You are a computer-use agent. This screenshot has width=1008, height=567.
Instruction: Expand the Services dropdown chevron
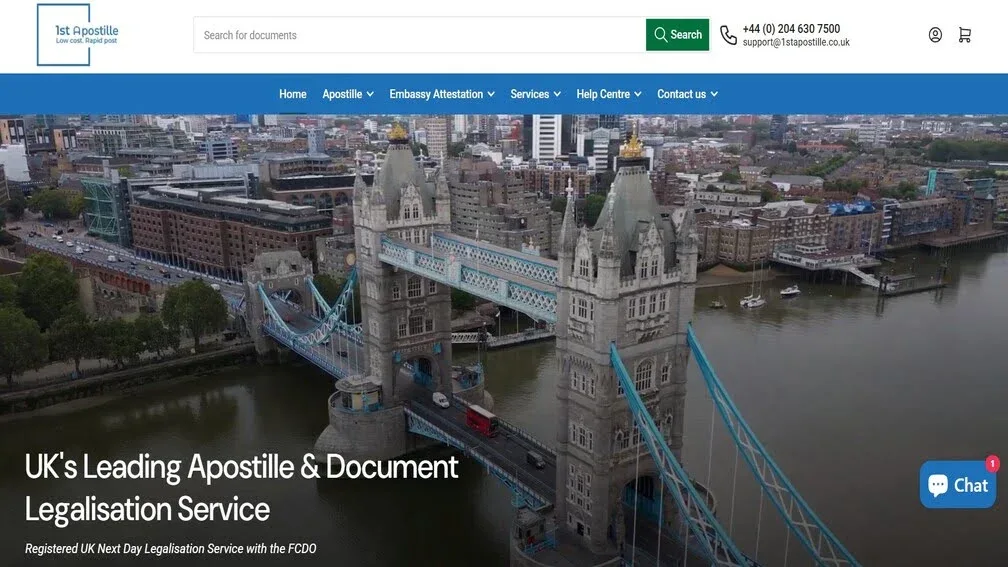click(x=557, y=94)
